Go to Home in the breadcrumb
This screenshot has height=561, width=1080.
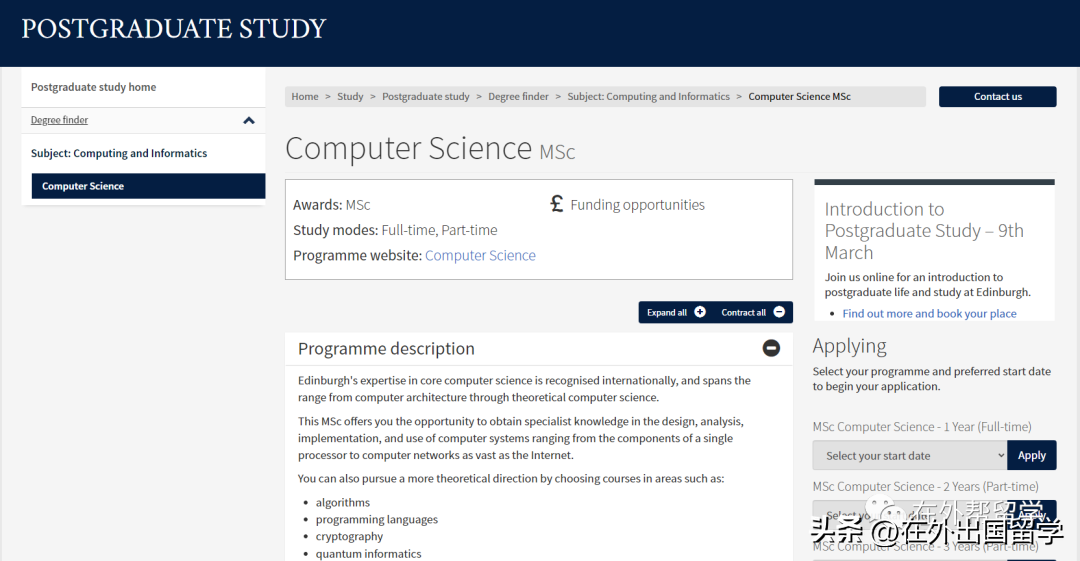click(305, 96)
